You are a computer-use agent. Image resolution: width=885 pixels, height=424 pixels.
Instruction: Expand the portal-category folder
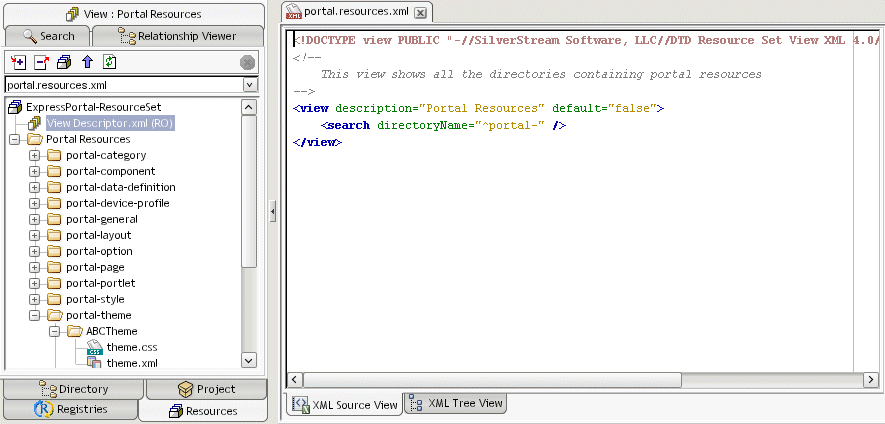point(35,155)
